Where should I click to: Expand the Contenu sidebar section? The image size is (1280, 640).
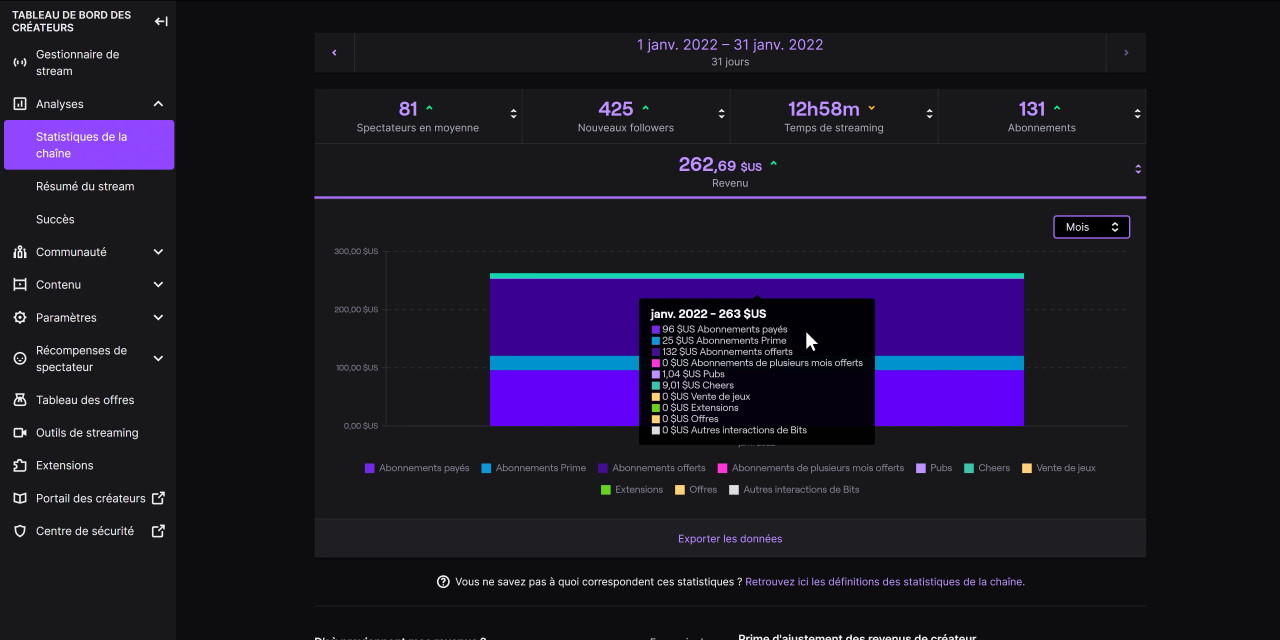pos(158,285)
